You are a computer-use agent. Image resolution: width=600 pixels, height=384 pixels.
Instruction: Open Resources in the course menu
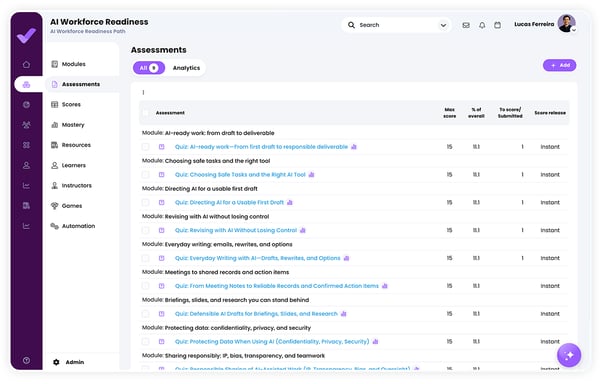click(71, 145)
